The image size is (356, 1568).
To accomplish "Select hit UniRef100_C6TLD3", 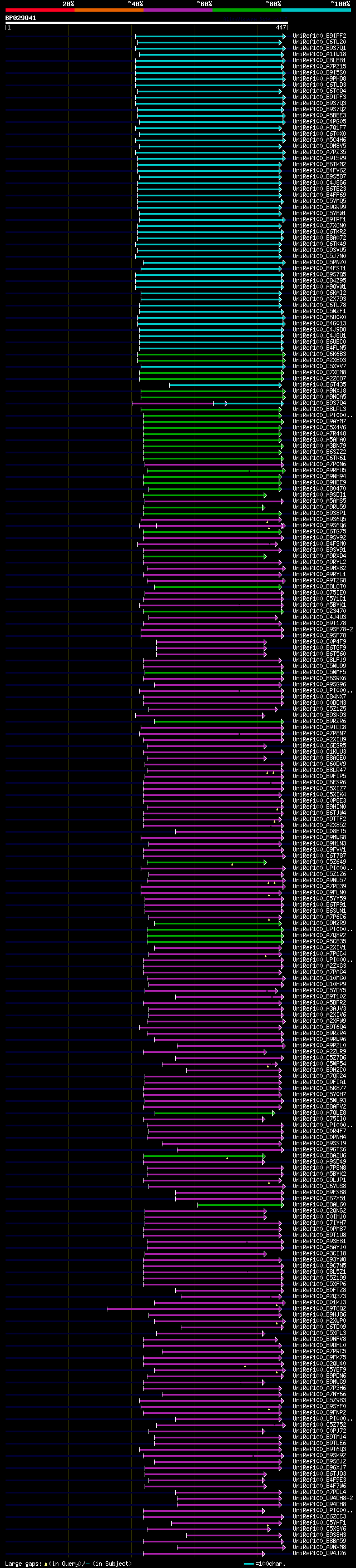I will (x=319, y=85).
